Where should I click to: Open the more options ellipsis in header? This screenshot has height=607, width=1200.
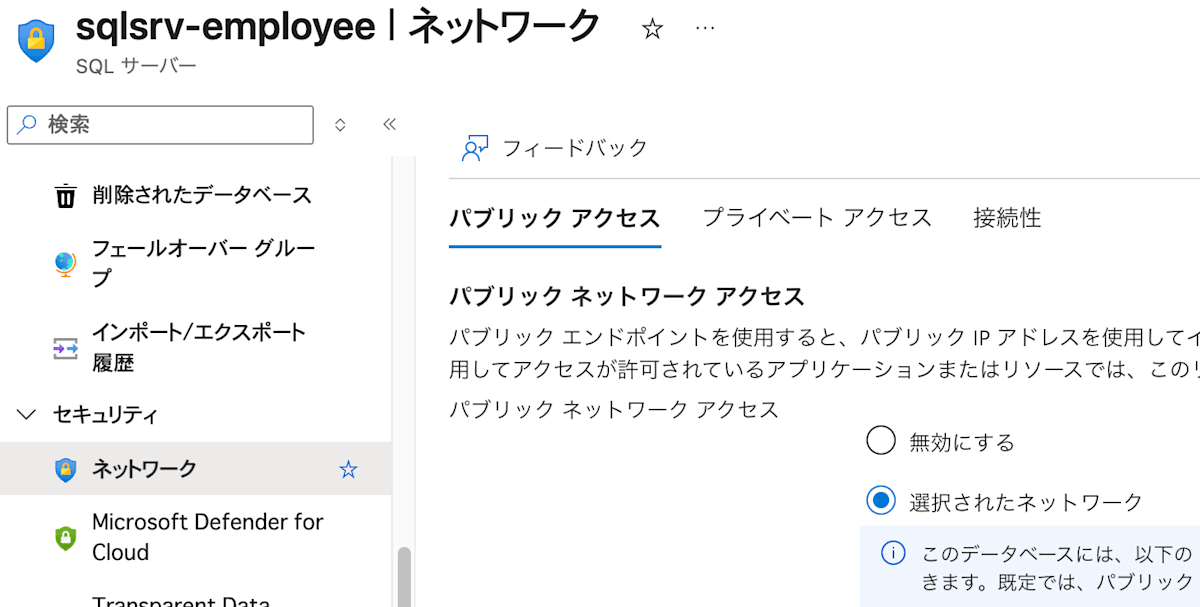[x=705, y=28]
